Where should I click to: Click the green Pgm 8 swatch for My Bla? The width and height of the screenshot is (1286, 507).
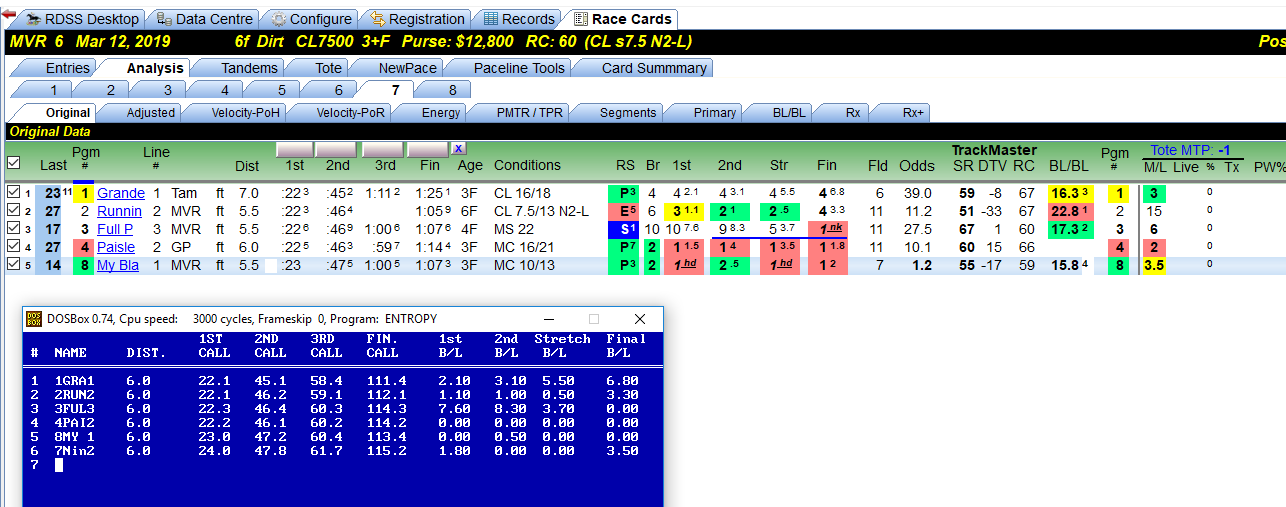pyautogui.click(x=85, y=265)
